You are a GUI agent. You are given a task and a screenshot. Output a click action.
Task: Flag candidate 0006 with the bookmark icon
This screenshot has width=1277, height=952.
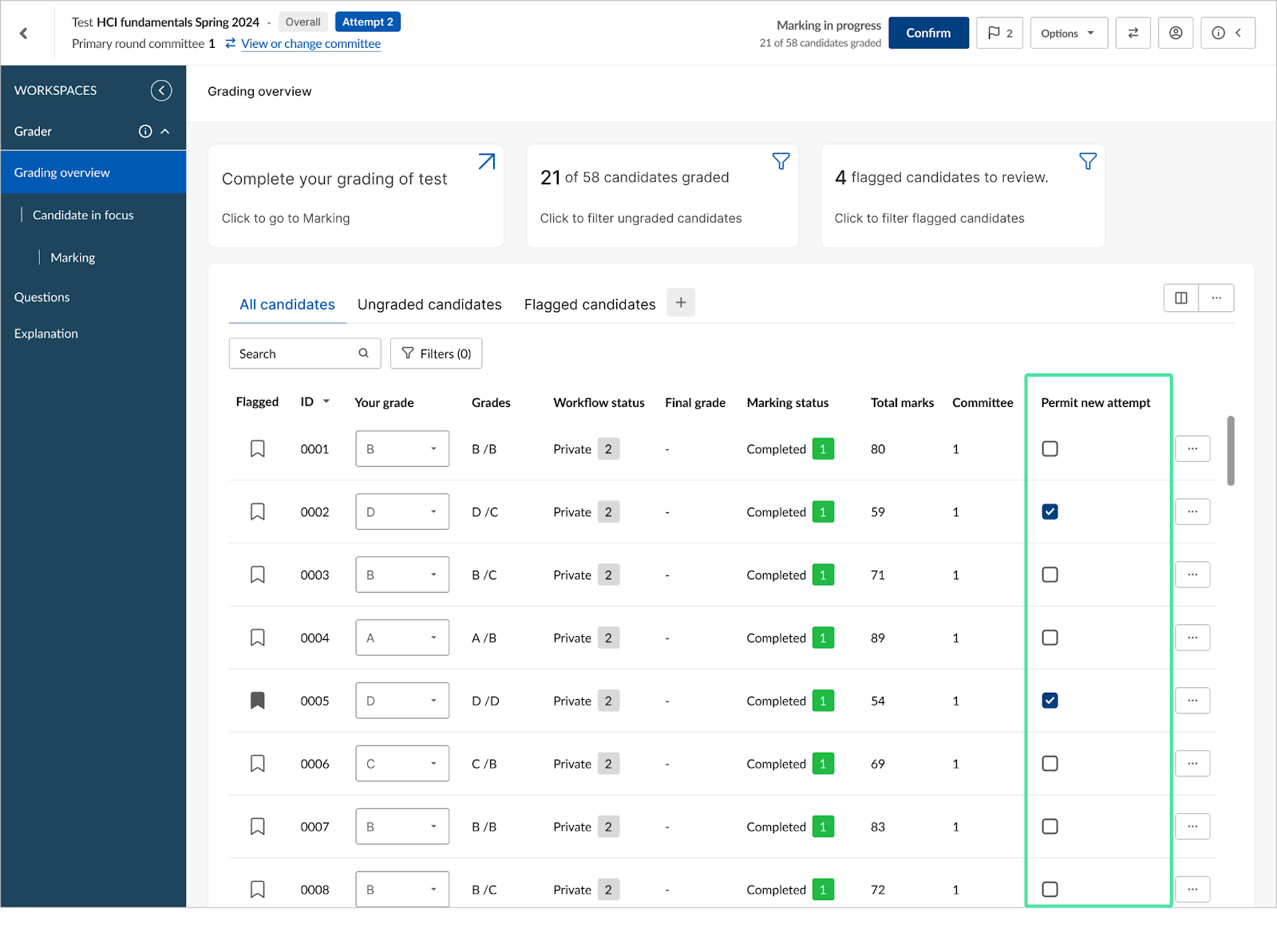258,764
